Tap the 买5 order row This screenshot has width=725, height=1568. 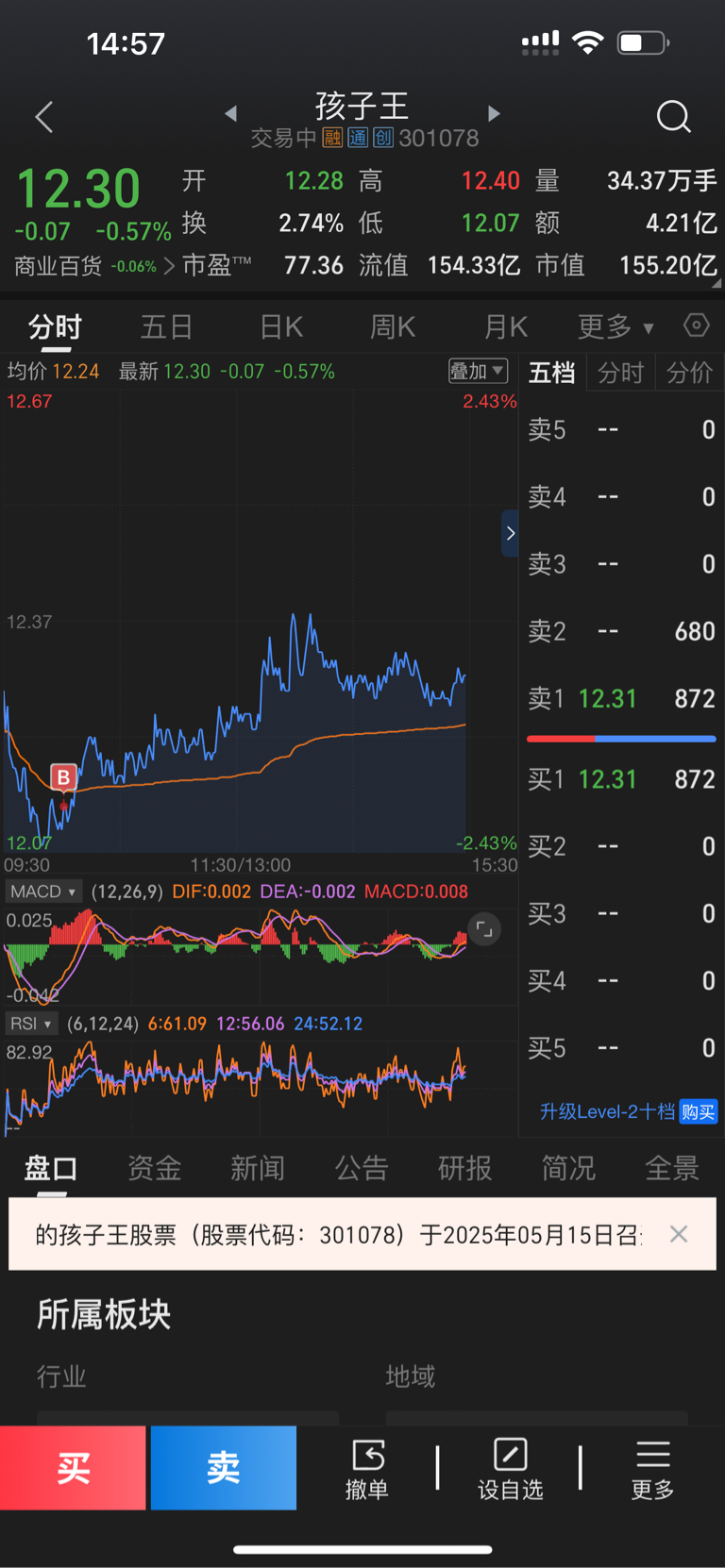point(621,1048)
